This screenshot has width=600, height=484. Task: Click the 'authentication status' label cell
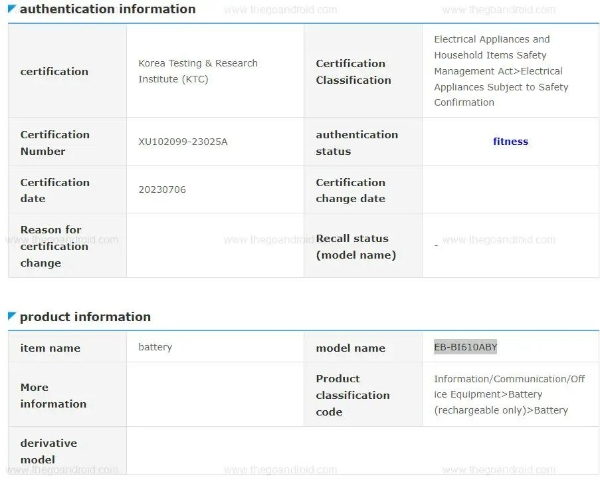point(363,142)
